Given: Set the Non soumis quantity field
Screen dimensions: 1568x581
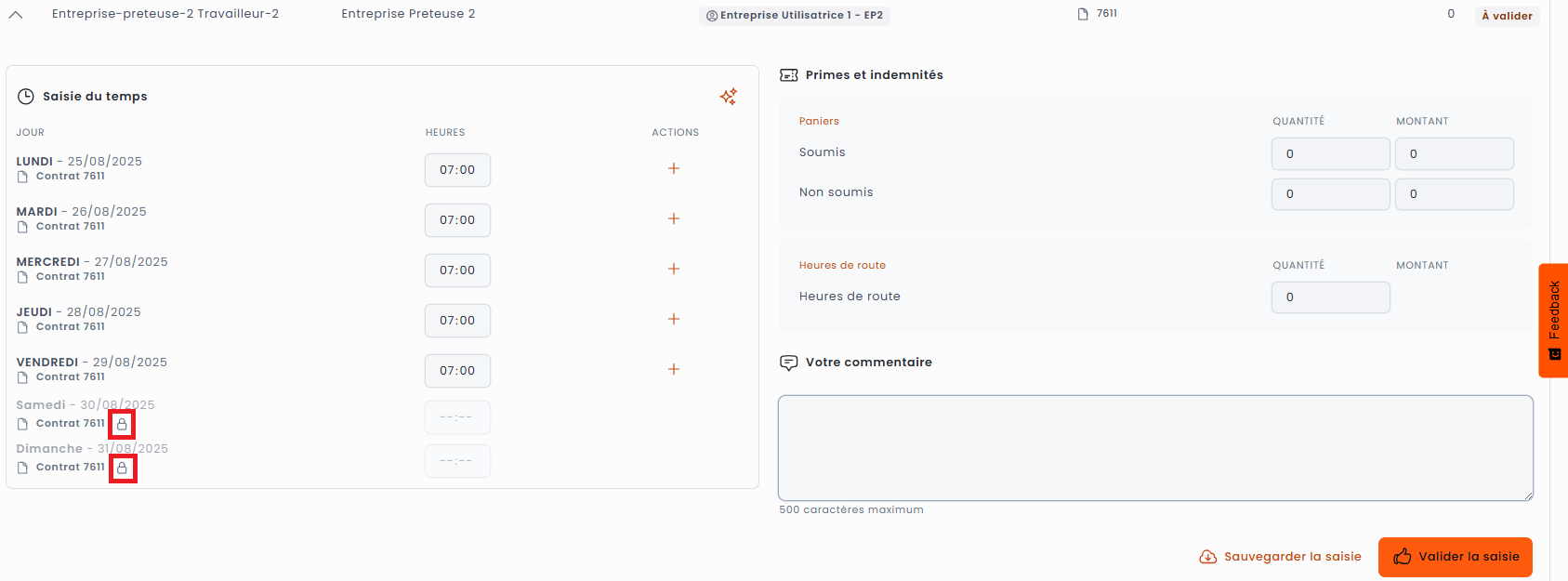Looking at the screenshot, I should click(1331, 194).
